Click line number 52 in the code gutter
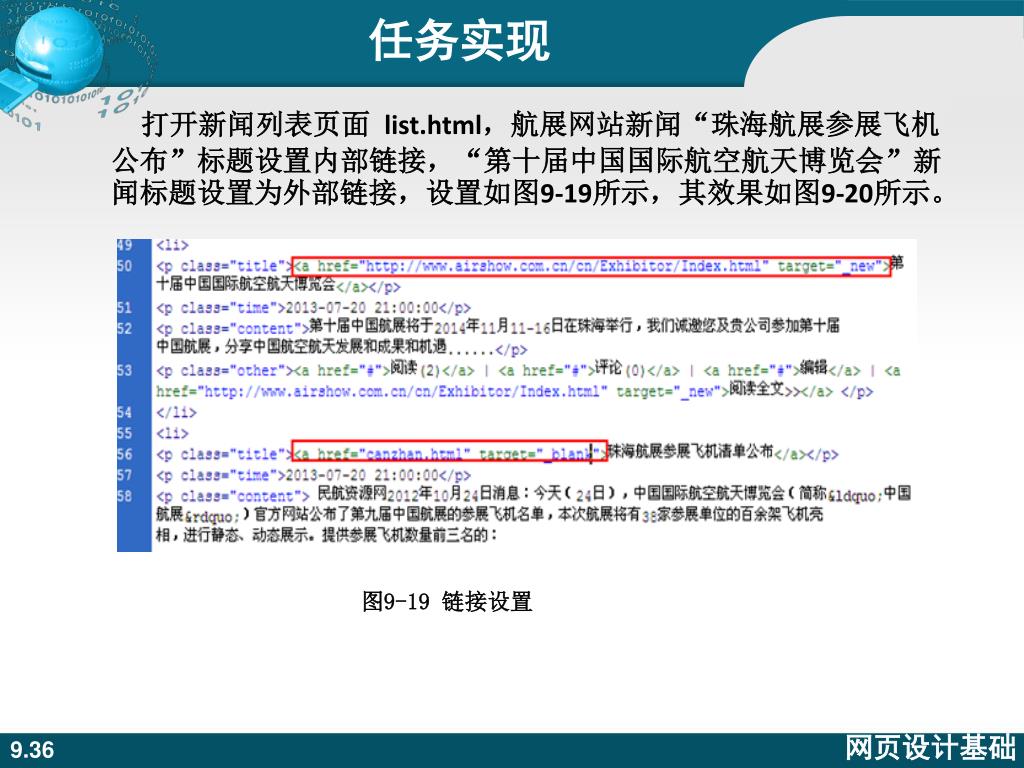 click(125, 328)
